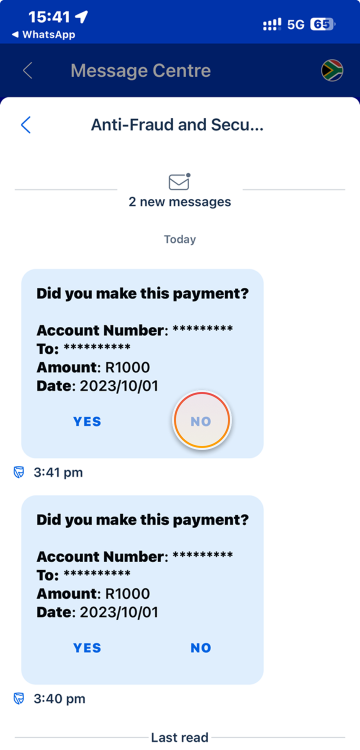Tap the back chevron beside Message Centre
360x750 pixels.
pos(27,71)
